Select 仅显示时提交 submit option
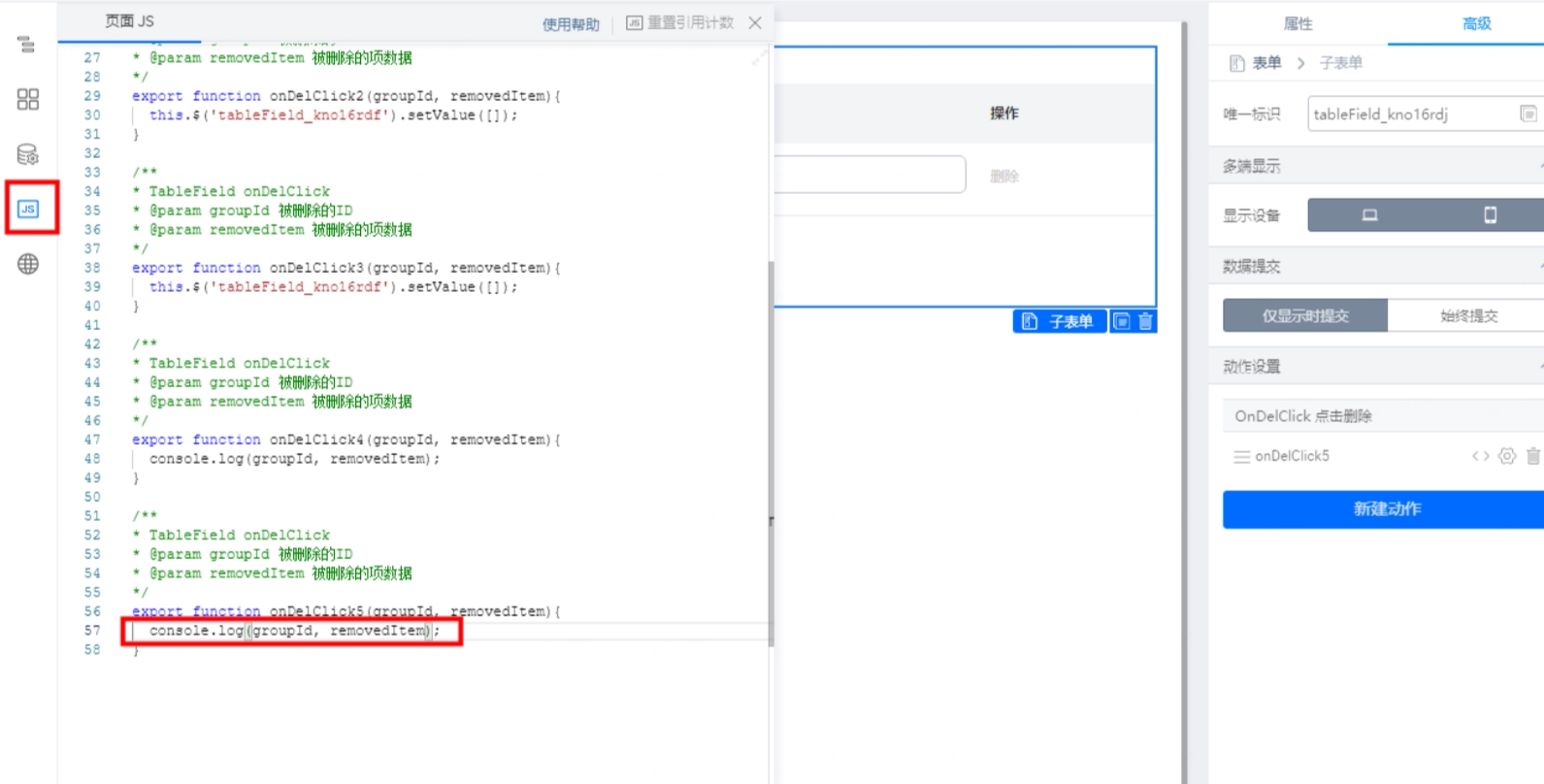This screenshot has height=784, width=1544. click(1305, 315)
